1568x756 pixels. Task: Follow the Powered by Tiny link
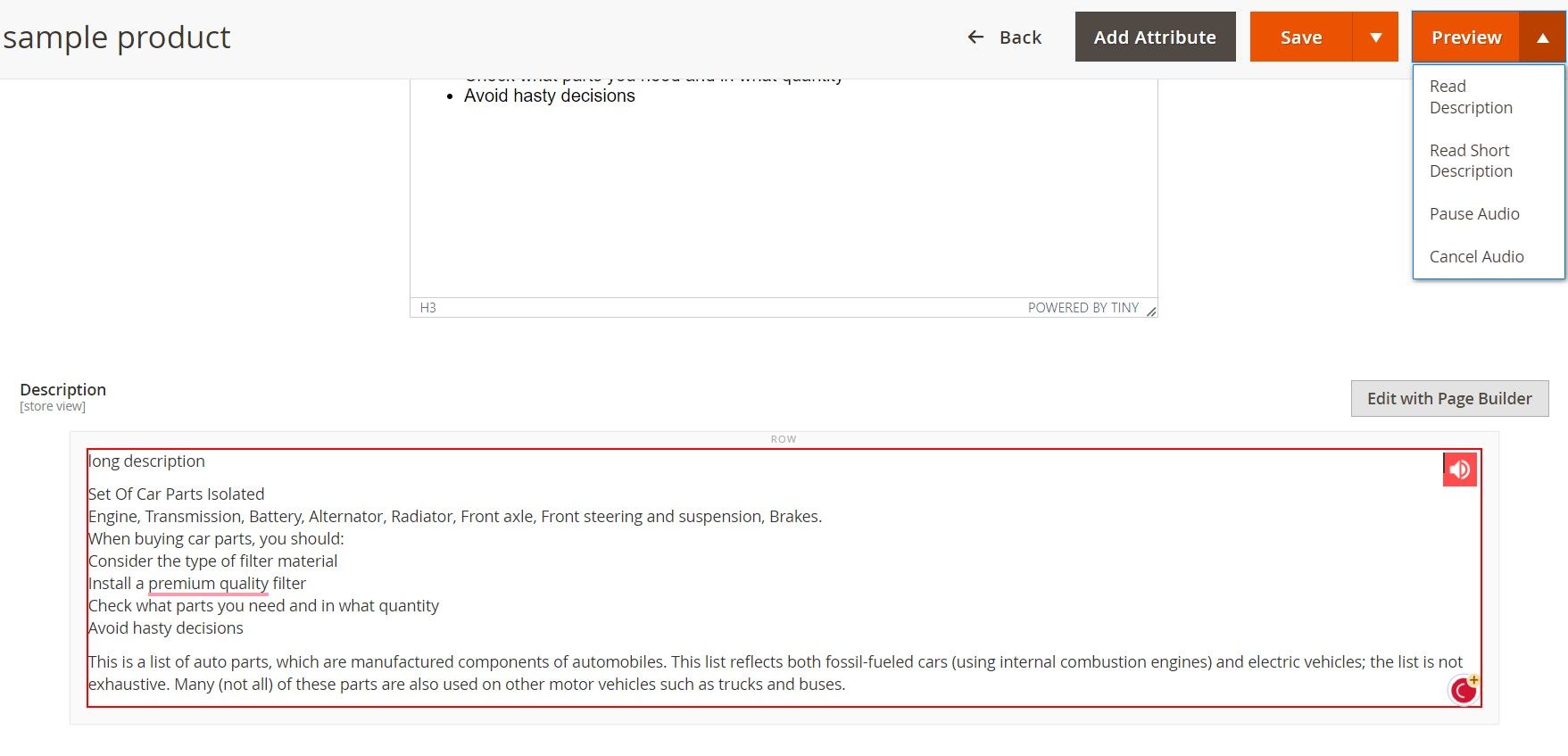(1083, 308)
